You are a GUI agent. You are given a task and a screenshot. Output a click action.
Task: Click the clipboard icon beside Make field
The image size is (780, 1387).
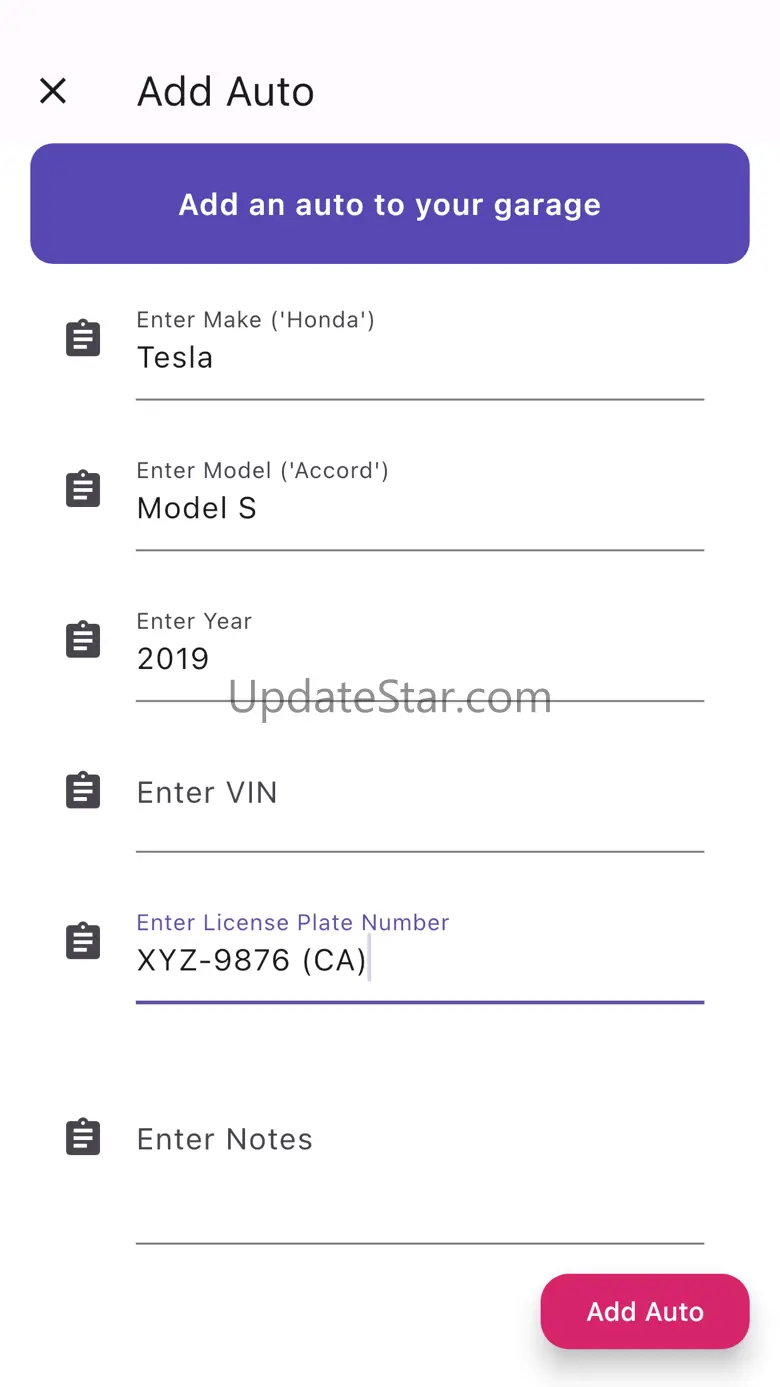click(x=83, y=339)
